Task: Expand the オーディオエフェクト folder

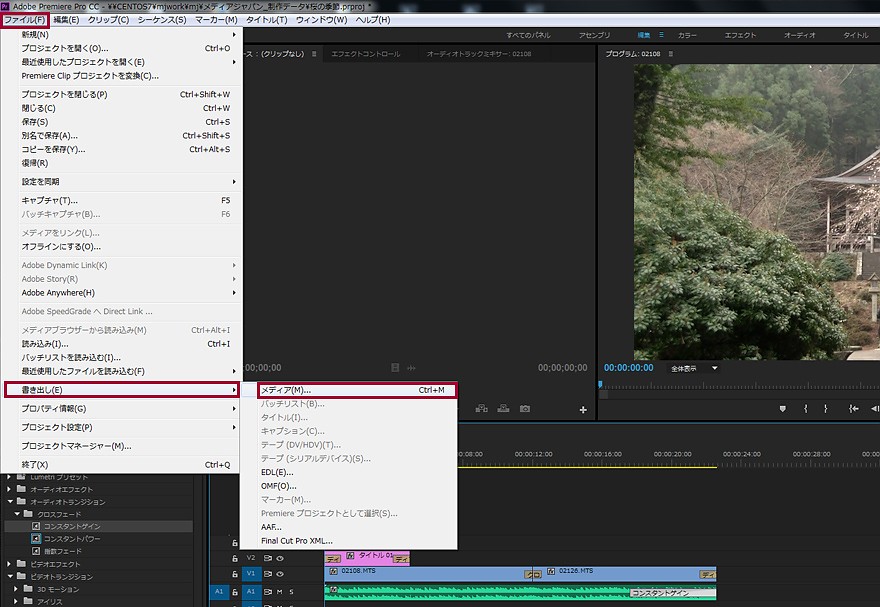Action: tap(9, 489)
